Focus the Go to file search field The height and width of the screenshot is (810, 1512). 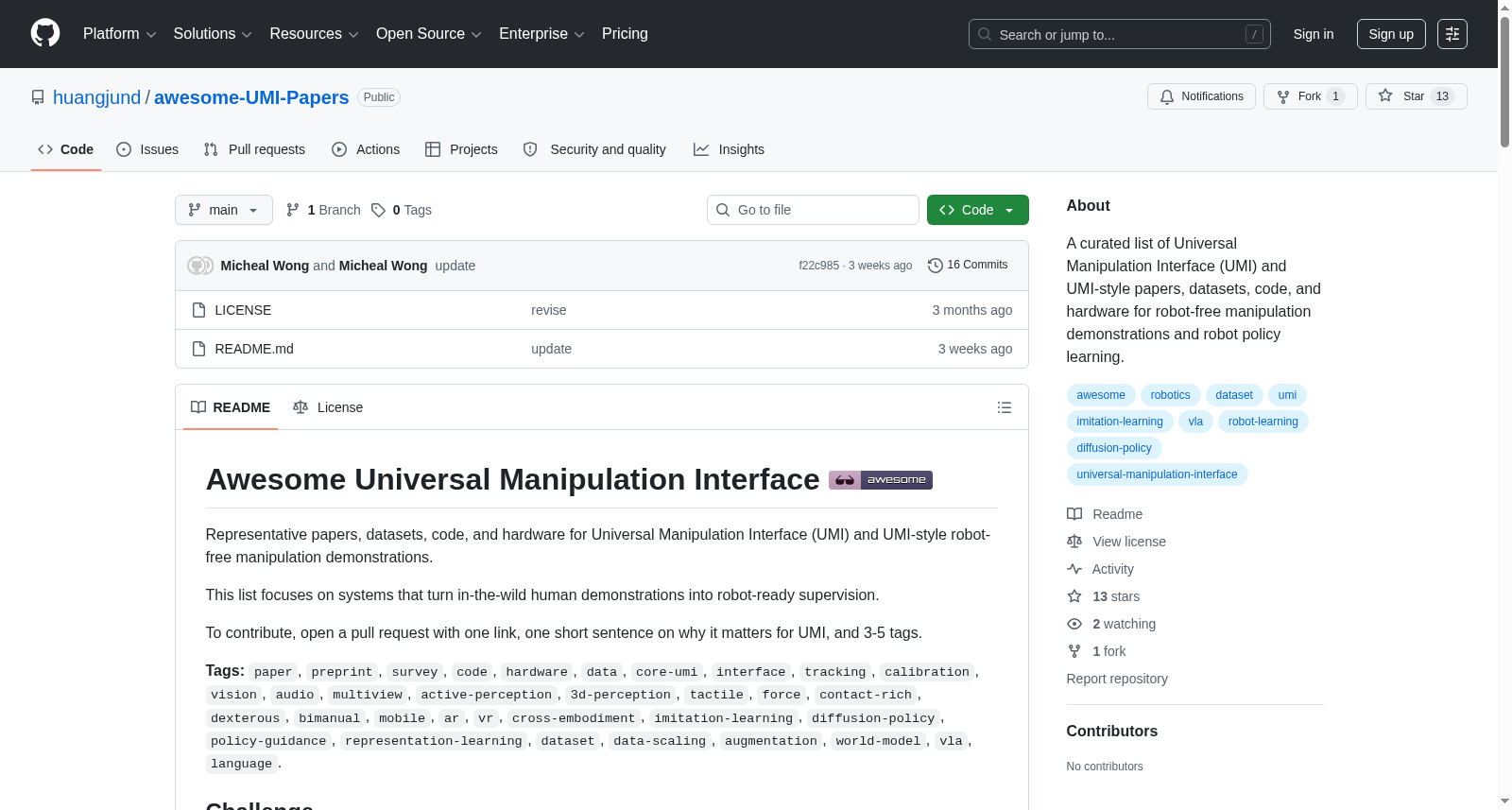click(x=813, y=210)
